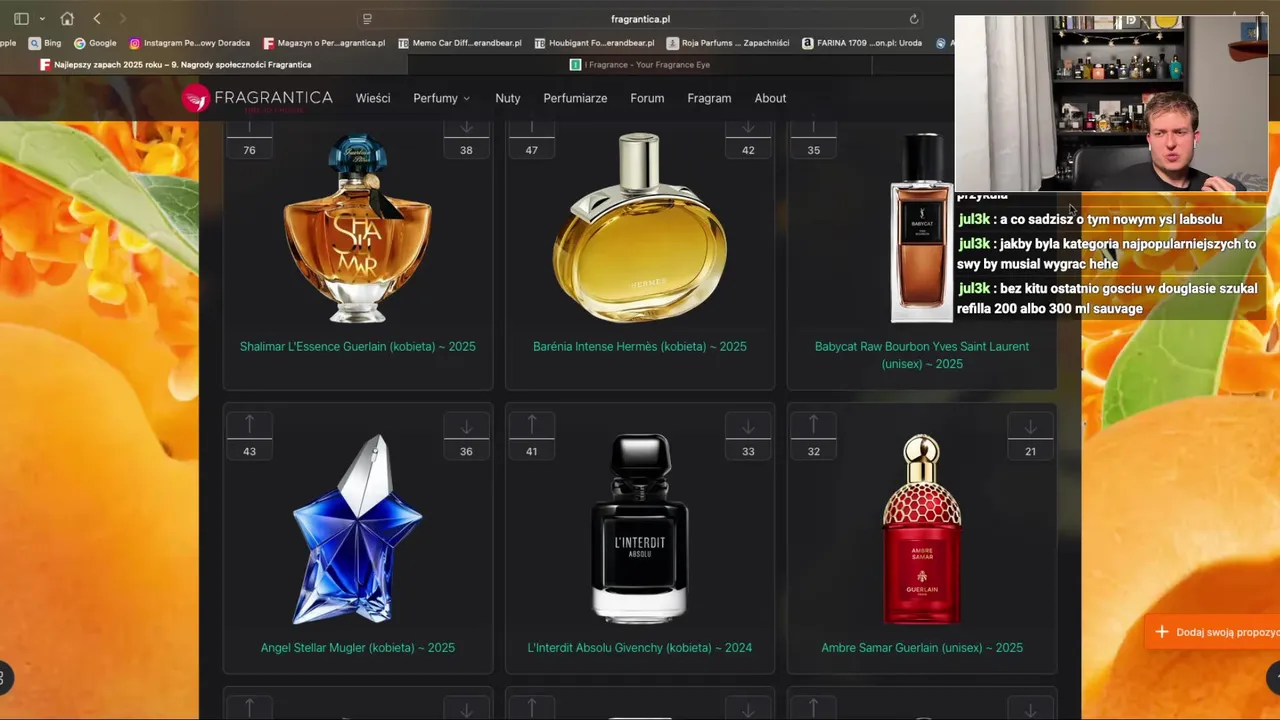The height and width of the screenshot is (720, 1280).
Task: Go to the browser home page icon
Action: (x=67, y=19)
